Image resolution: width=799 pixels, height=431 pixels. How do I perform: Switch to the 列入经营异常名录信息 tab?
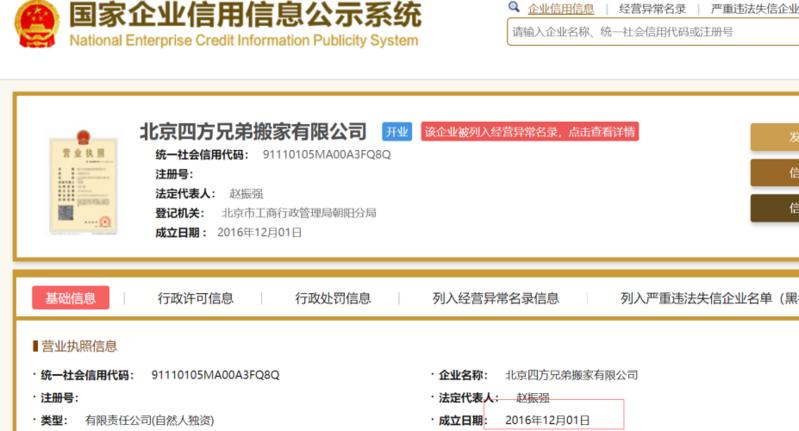495,298
